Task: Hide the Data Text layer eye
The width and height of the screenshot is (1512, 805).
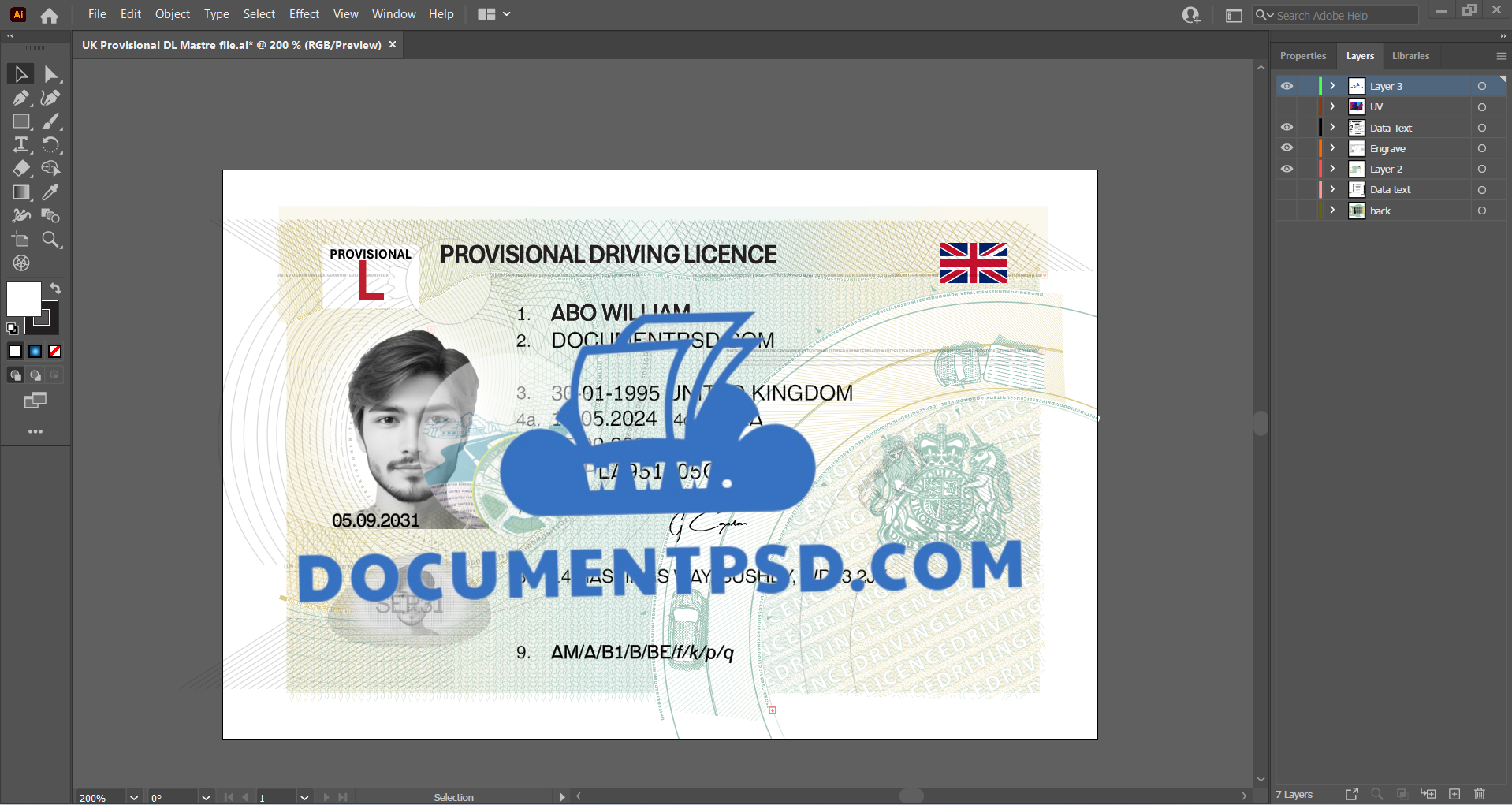Action: pos(1287,127)
